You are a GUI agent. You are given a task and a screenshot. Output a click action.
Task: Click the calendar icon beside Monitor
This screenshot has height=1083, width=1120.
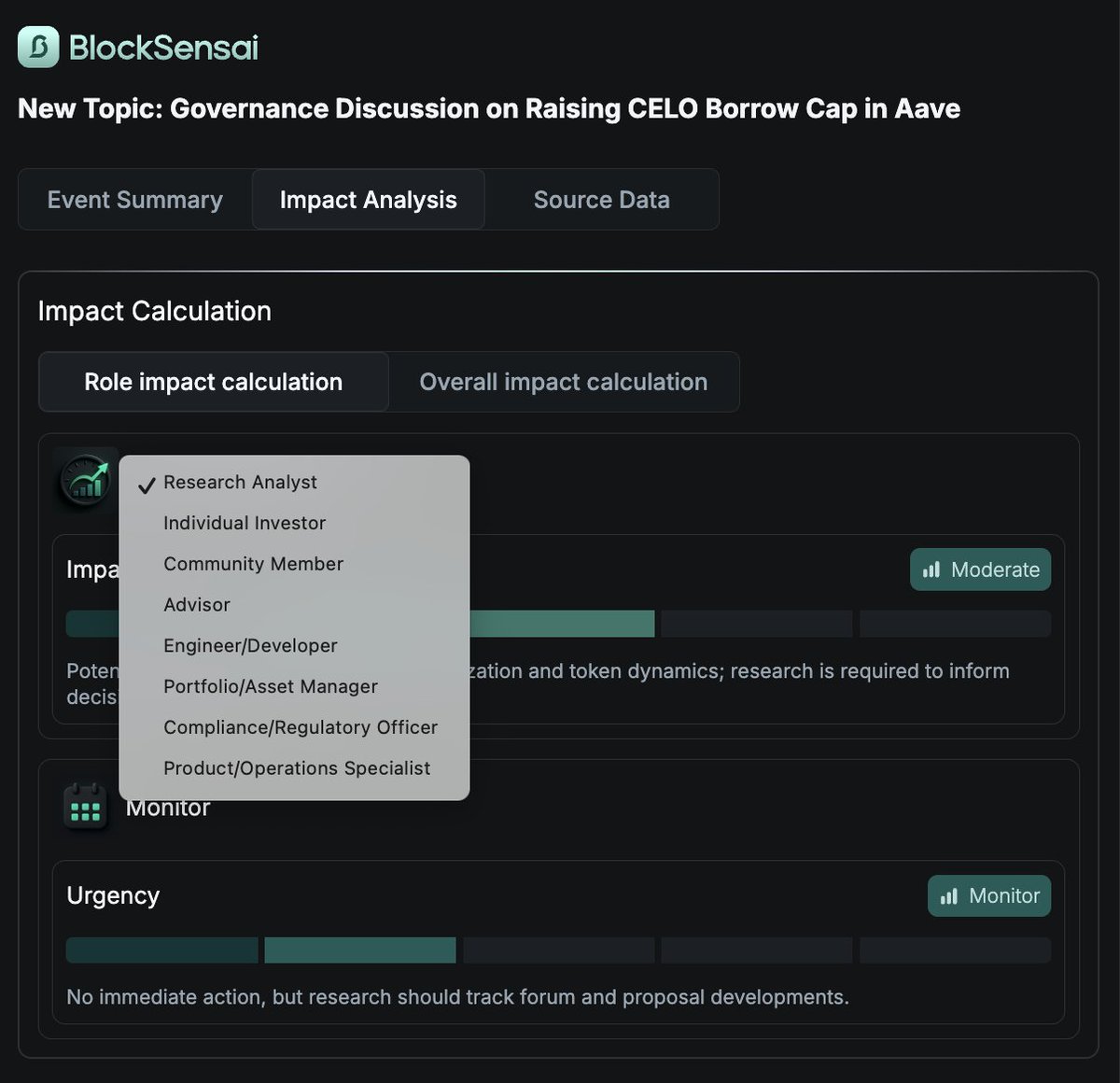pyautogui.click(x=85, y=807)
